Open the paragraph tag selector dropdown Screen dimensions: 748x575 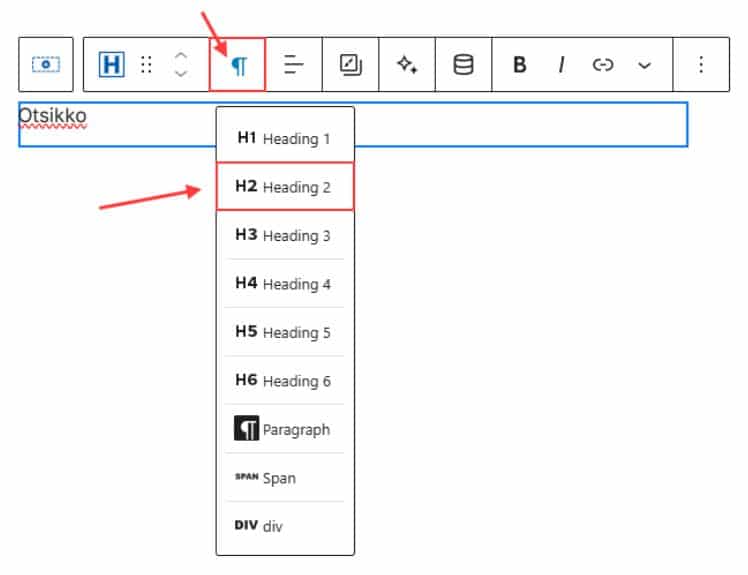pyautogui.click(x=238, y=64)
